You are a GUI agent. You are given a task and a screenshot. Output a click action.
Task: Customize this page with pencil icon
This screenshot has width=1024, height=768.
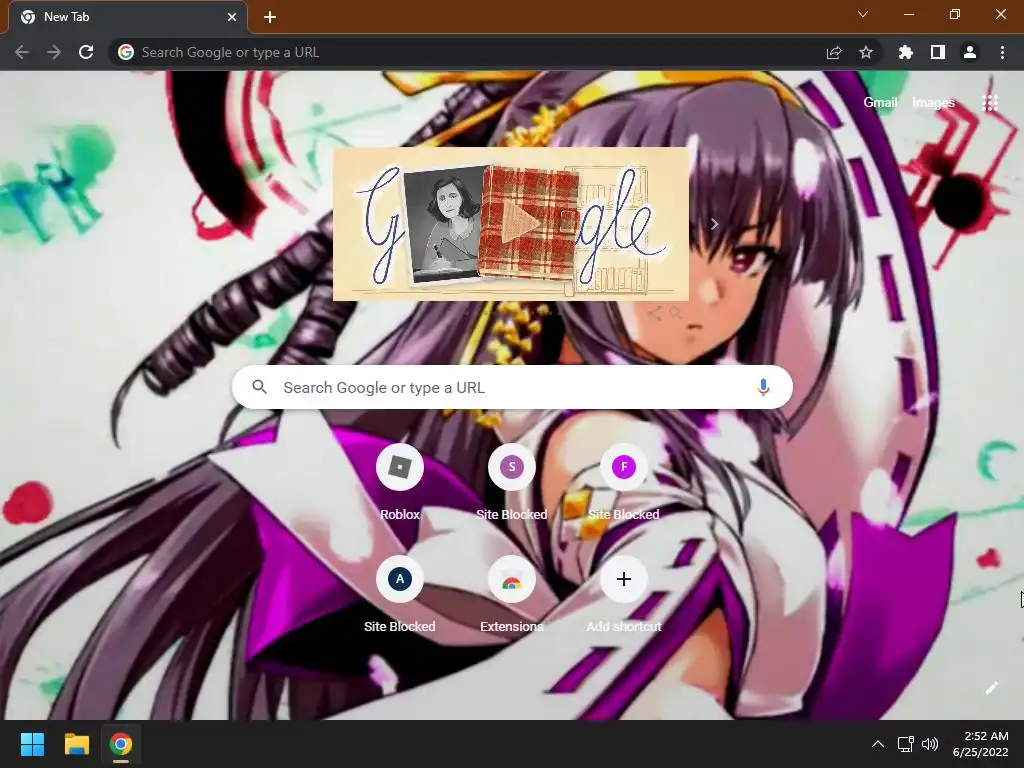click(991, 688)
